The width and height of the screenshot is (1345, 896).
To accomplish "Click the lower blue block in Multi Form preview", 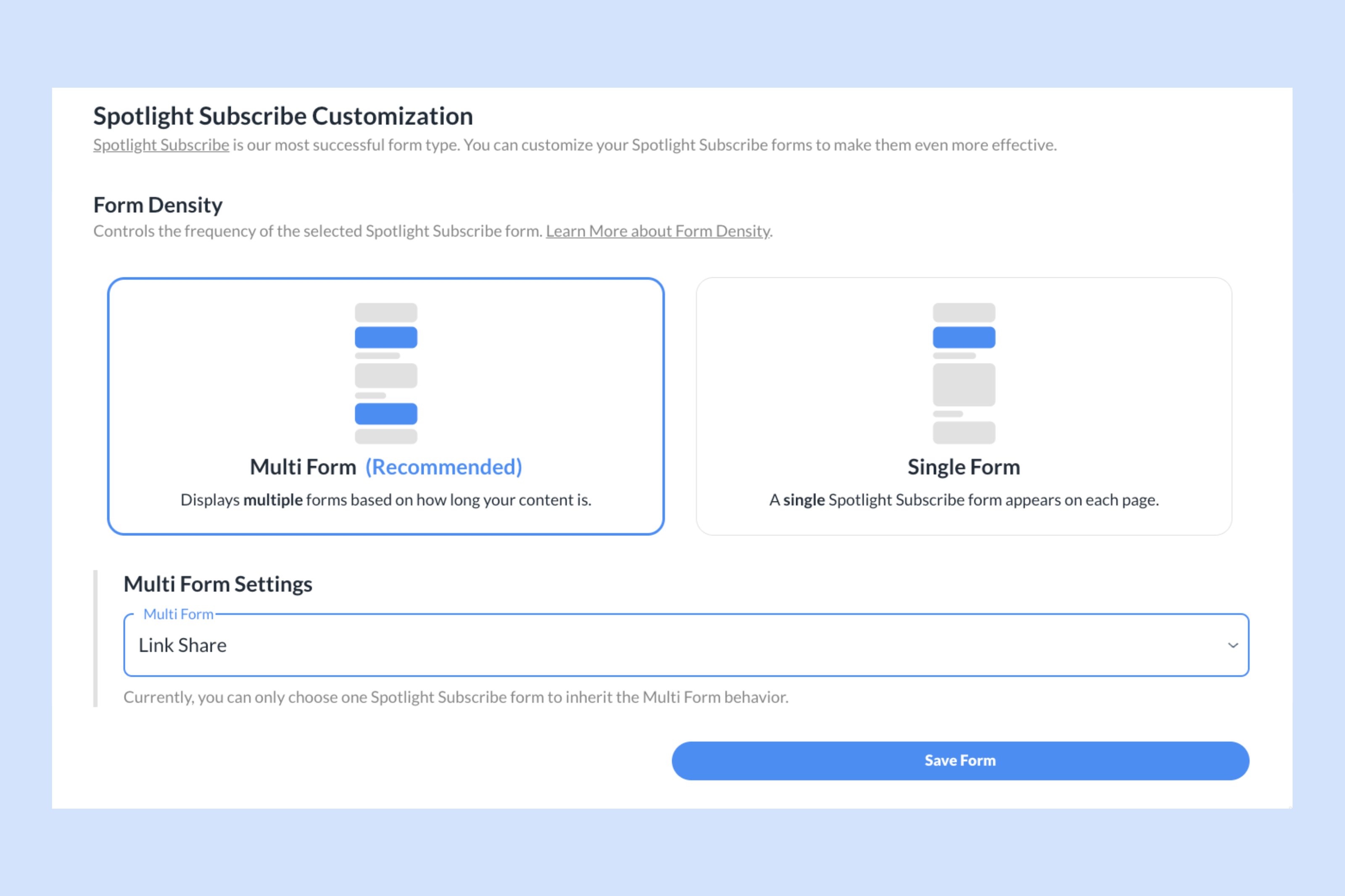I will [x=386, y=414].
